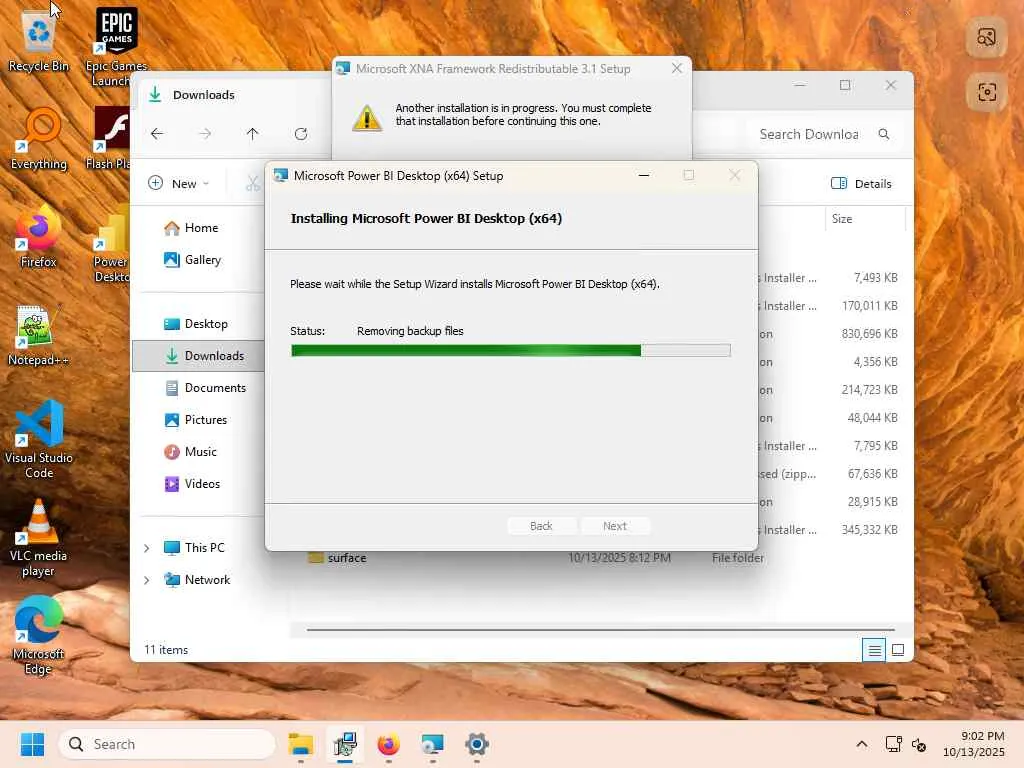Switch to details list view
The width and height of the screenshot is (1024, 768).
874,650
